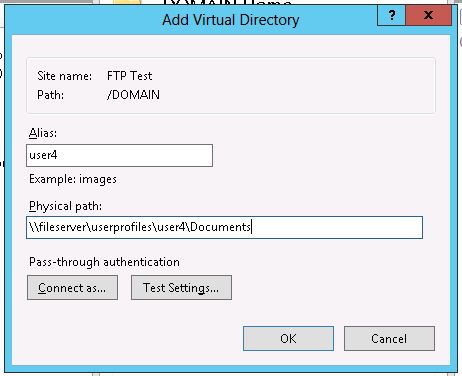Click the 'Add Virtual Directory' title bar text
This screenshot has width=462, height=376.
point(231,20)
